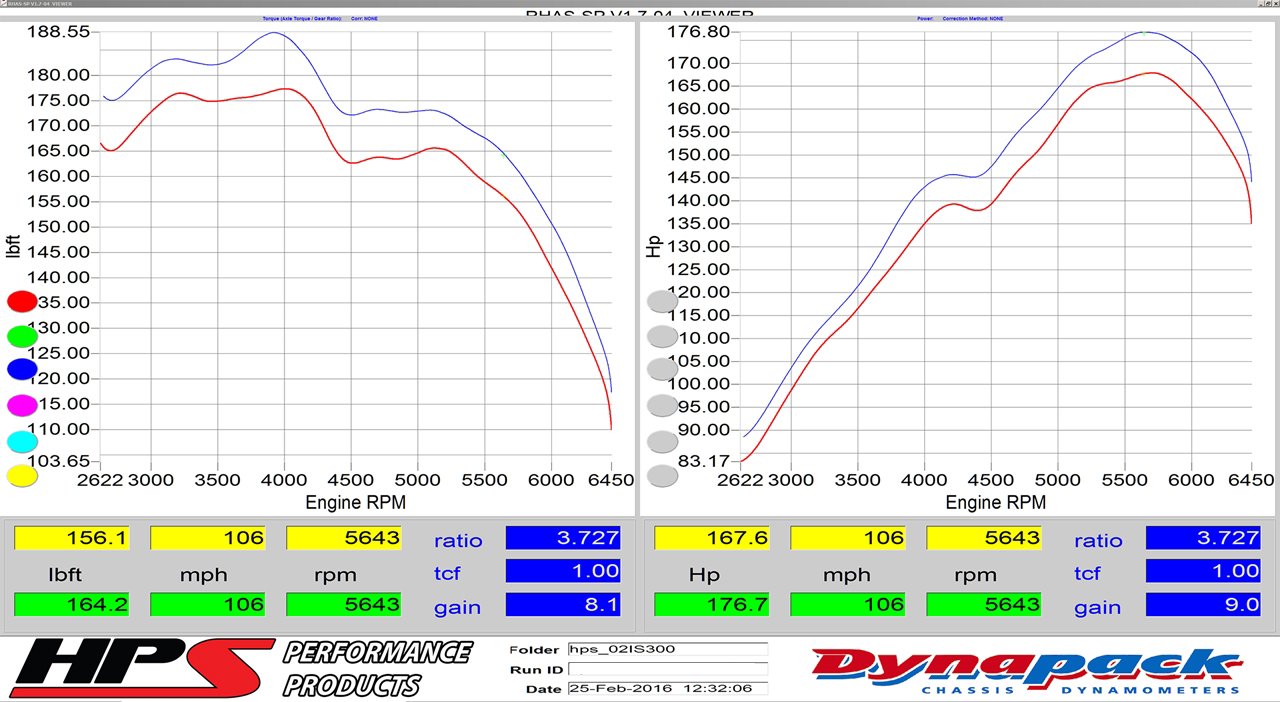Screen dimensions: 1280x702
Task: Click the Date field showing 25-Feb-2016
Action: coord(667,689)
